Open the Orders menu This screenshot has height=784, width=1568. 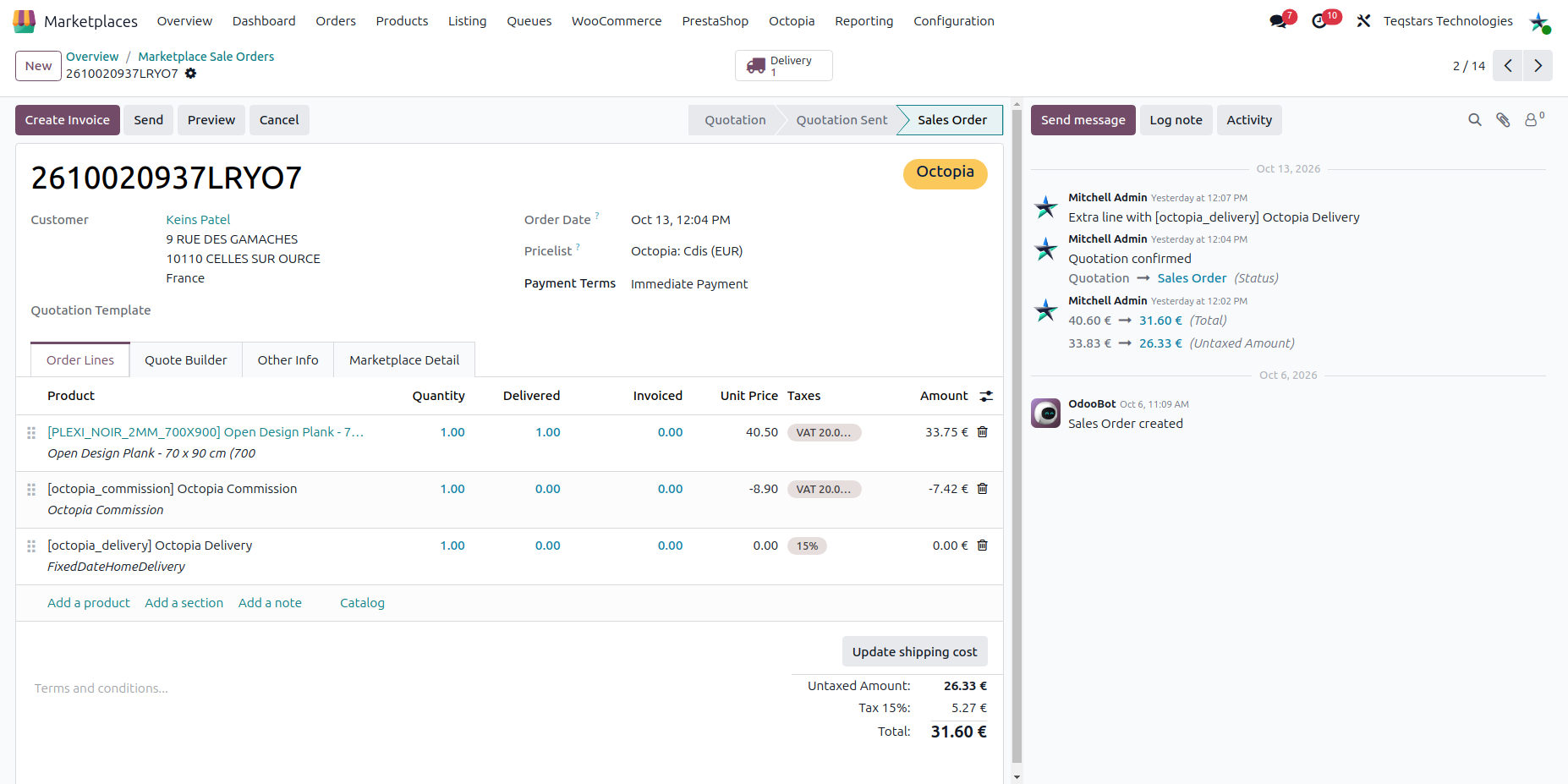pyautogui.click(x=336, y=21)
